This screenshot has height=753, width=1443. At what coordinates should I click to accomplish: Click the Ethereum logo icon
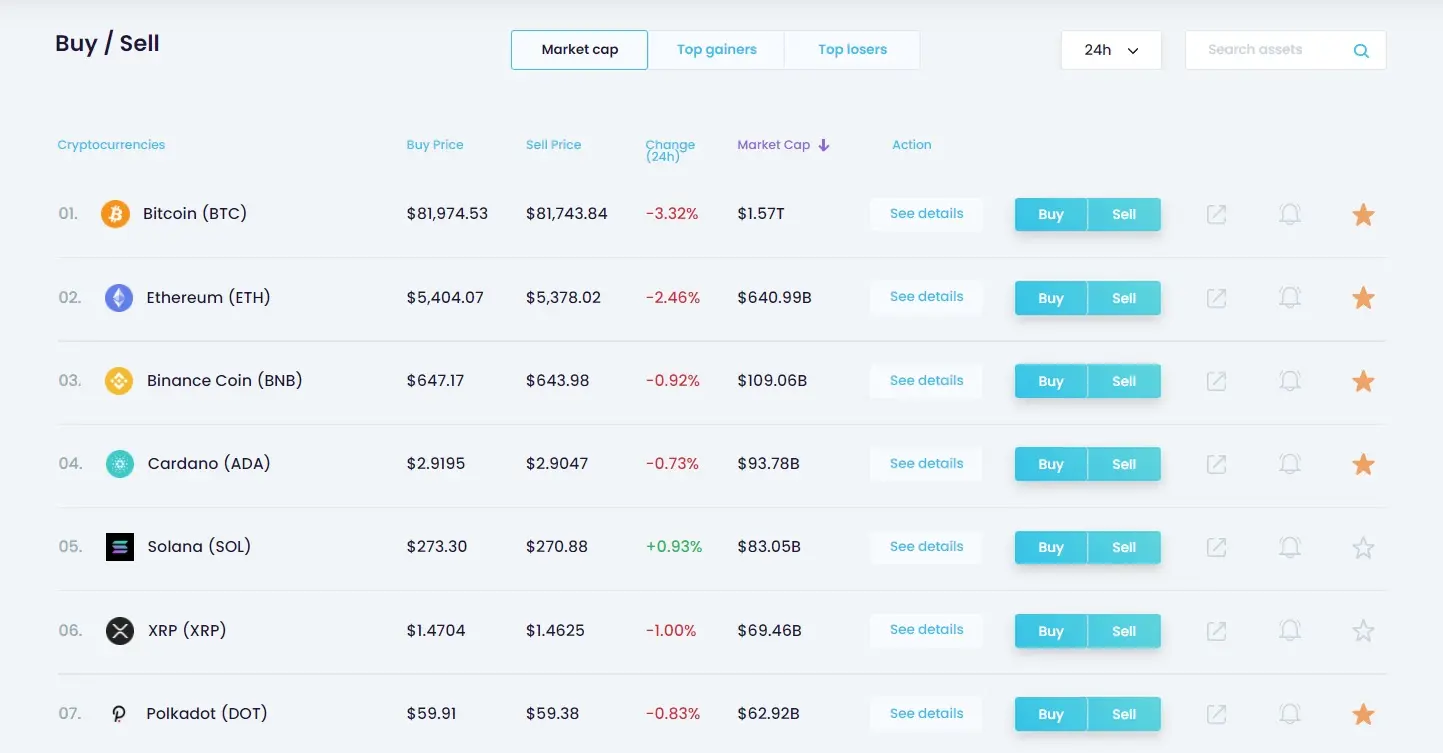(119, 298)
